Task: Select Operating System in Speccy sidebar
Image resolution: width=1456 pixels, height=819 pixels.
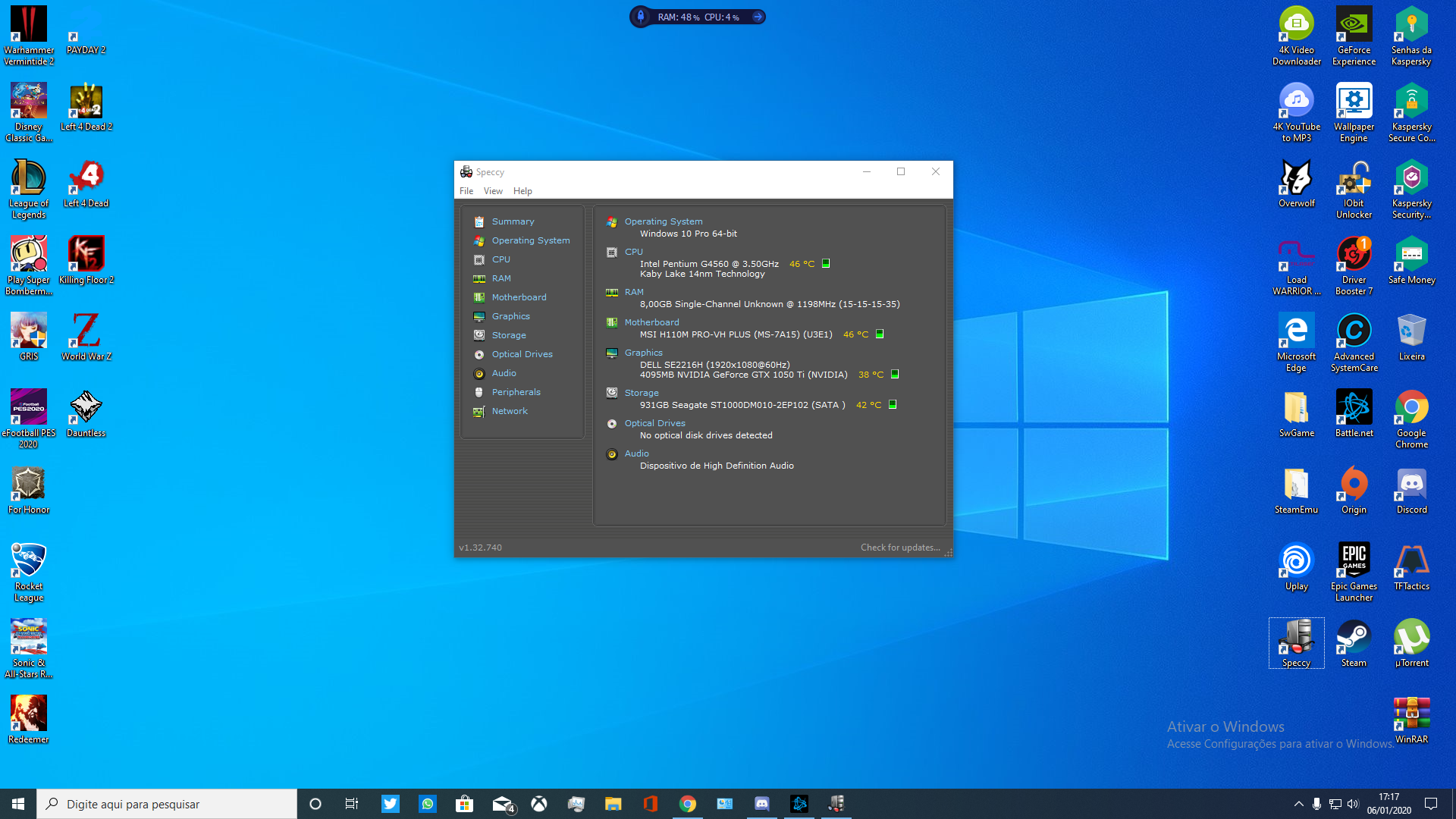Action: [530, 240]
